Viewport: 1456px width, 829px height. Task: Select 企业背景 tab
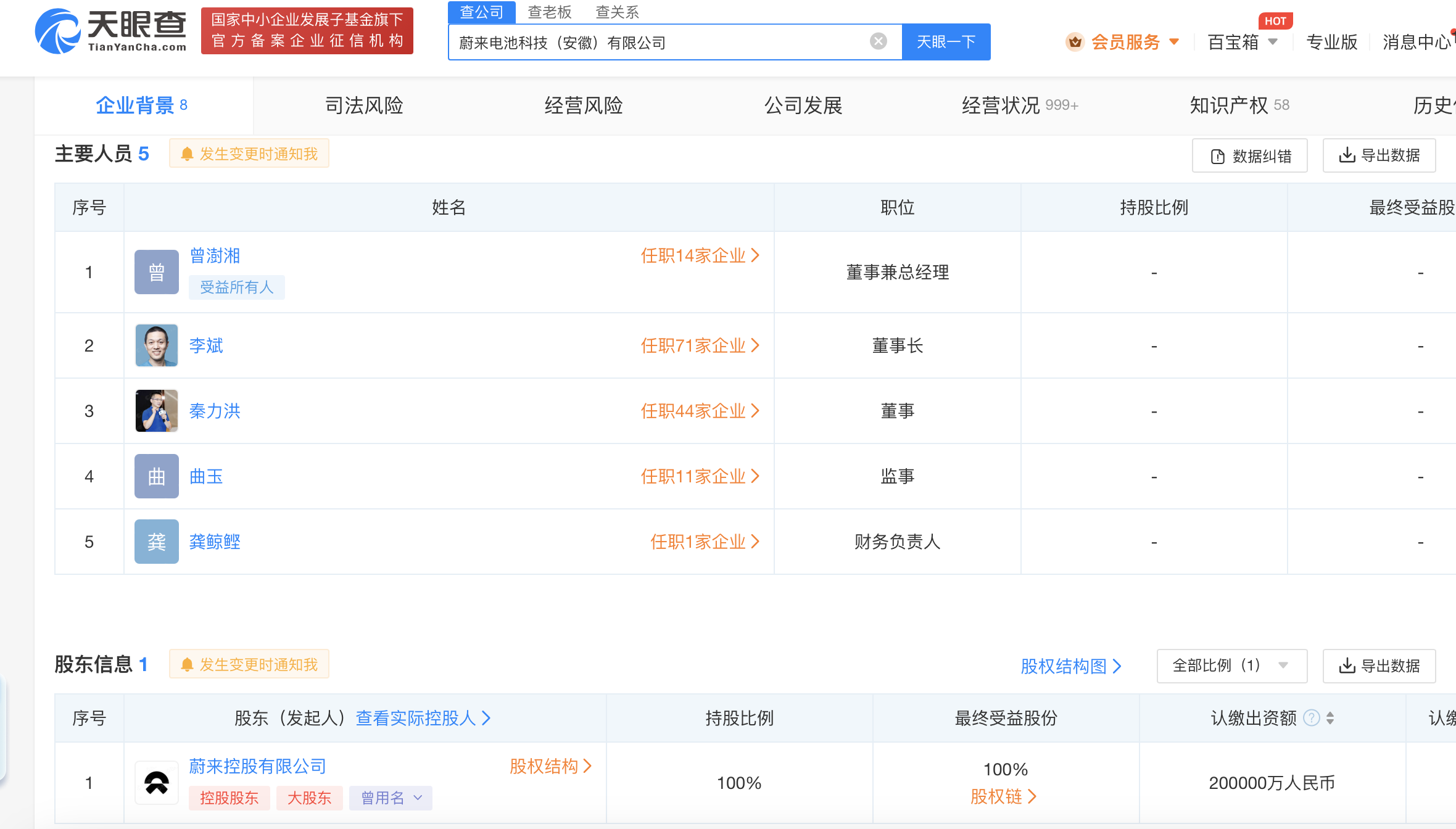[143, 105]
